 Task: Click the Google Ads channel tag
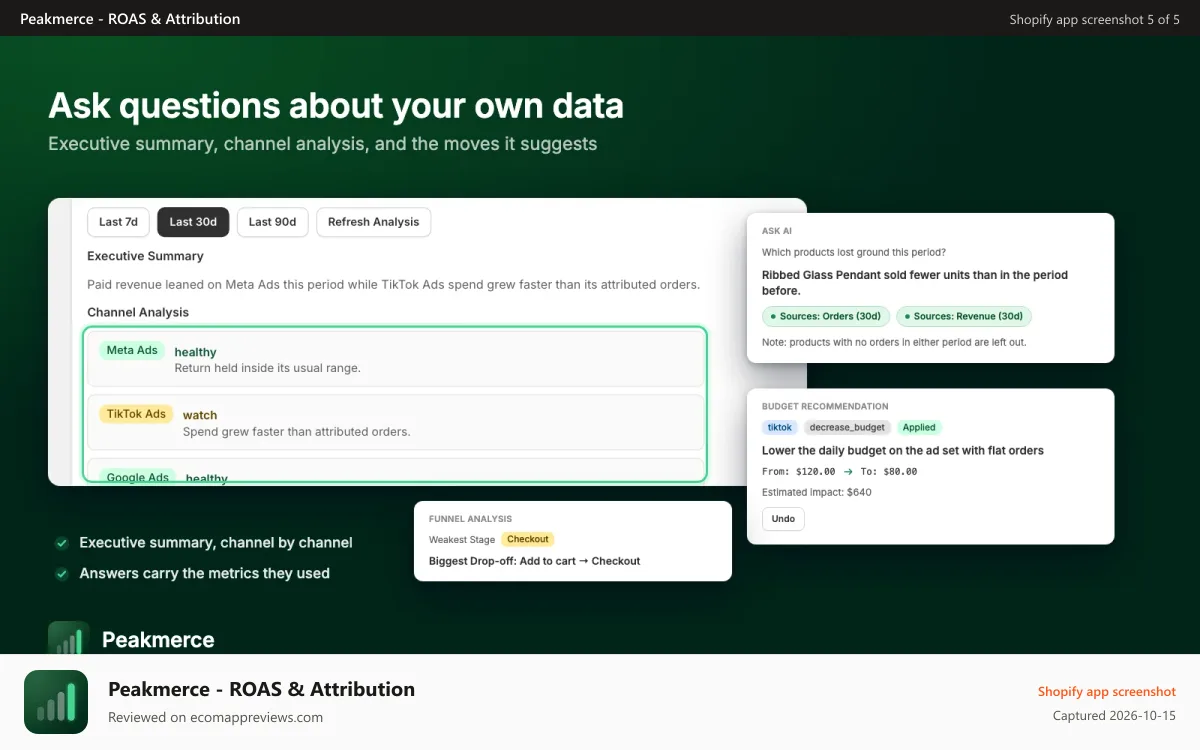pos(138,477)
